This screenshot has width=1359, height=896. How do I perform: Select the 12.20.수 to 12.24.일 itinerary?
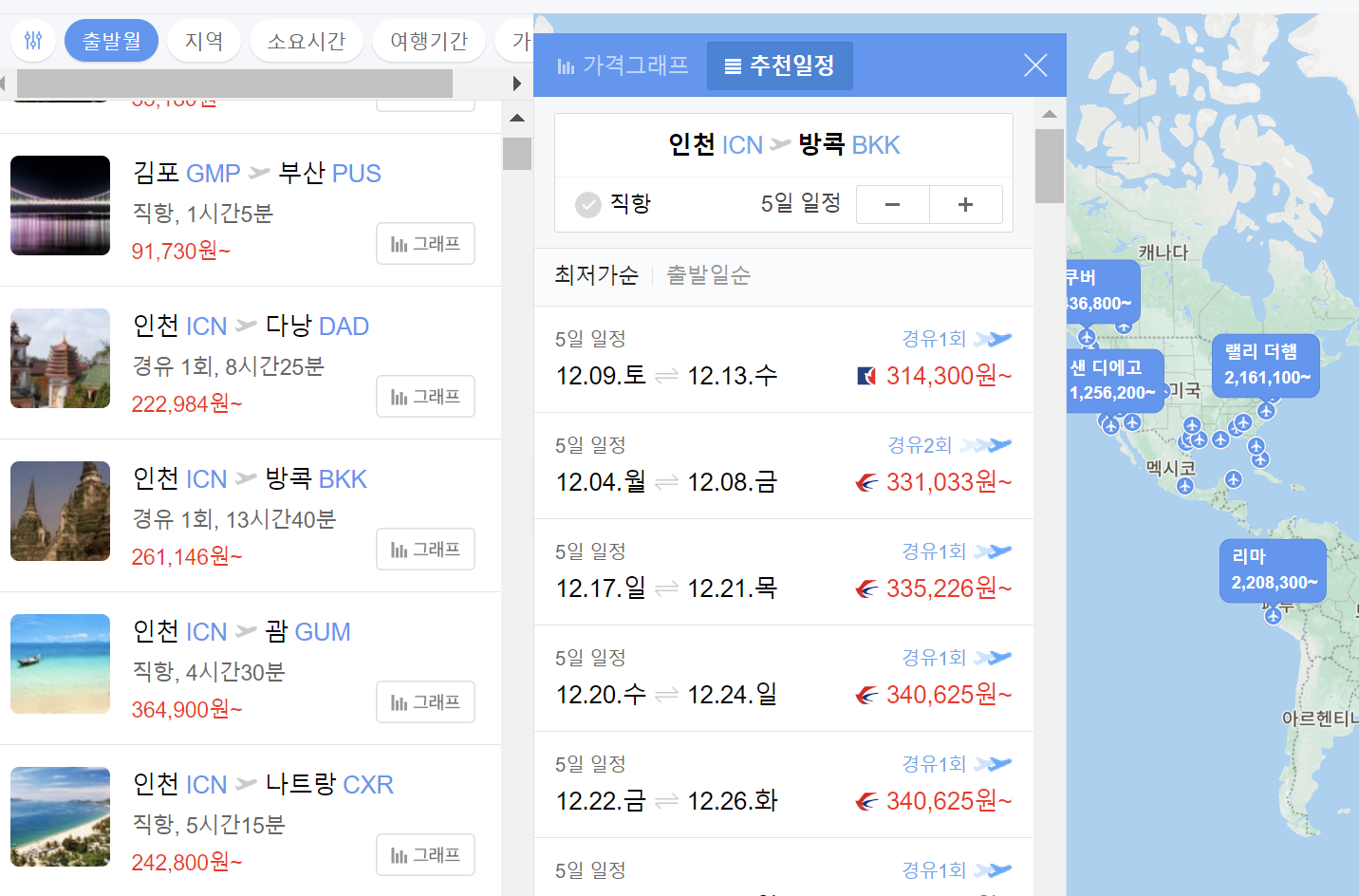(784, 679)
